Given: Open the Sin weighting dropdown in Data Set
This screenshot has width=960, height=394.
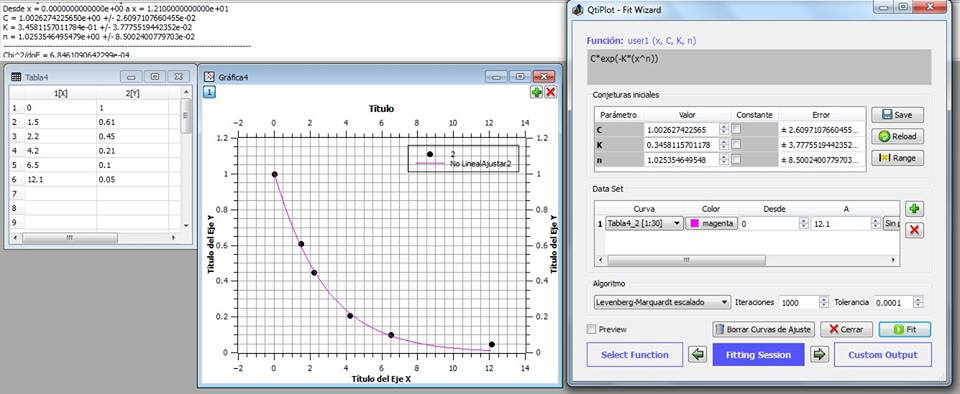Looking at the screenshot, I should tap(891, 224).
